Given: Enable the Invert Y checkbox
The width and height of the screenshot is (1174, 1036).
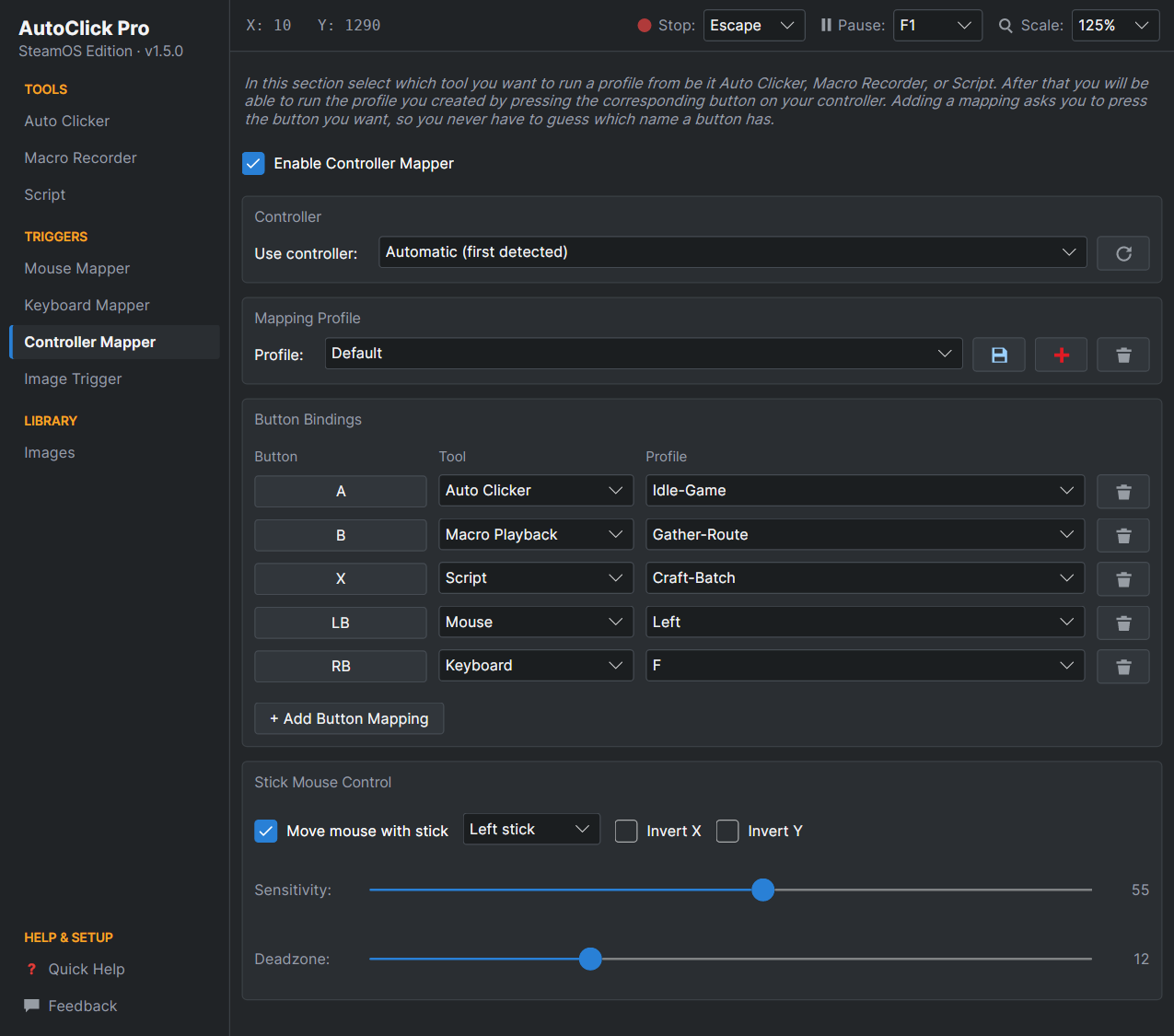Looking at the screenshot, I should (727, 831).
